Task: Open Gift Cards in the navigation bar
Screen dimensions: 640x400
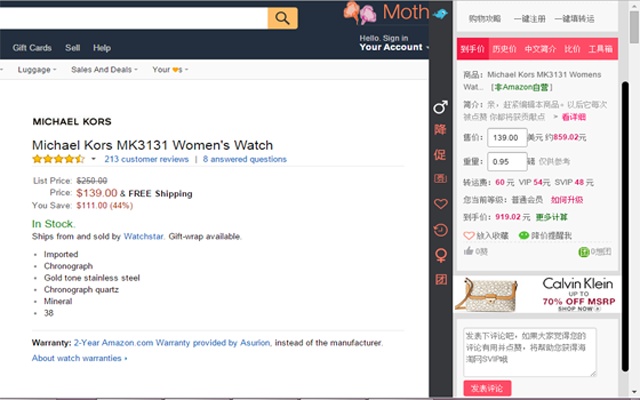Action: tap(32, 48)
